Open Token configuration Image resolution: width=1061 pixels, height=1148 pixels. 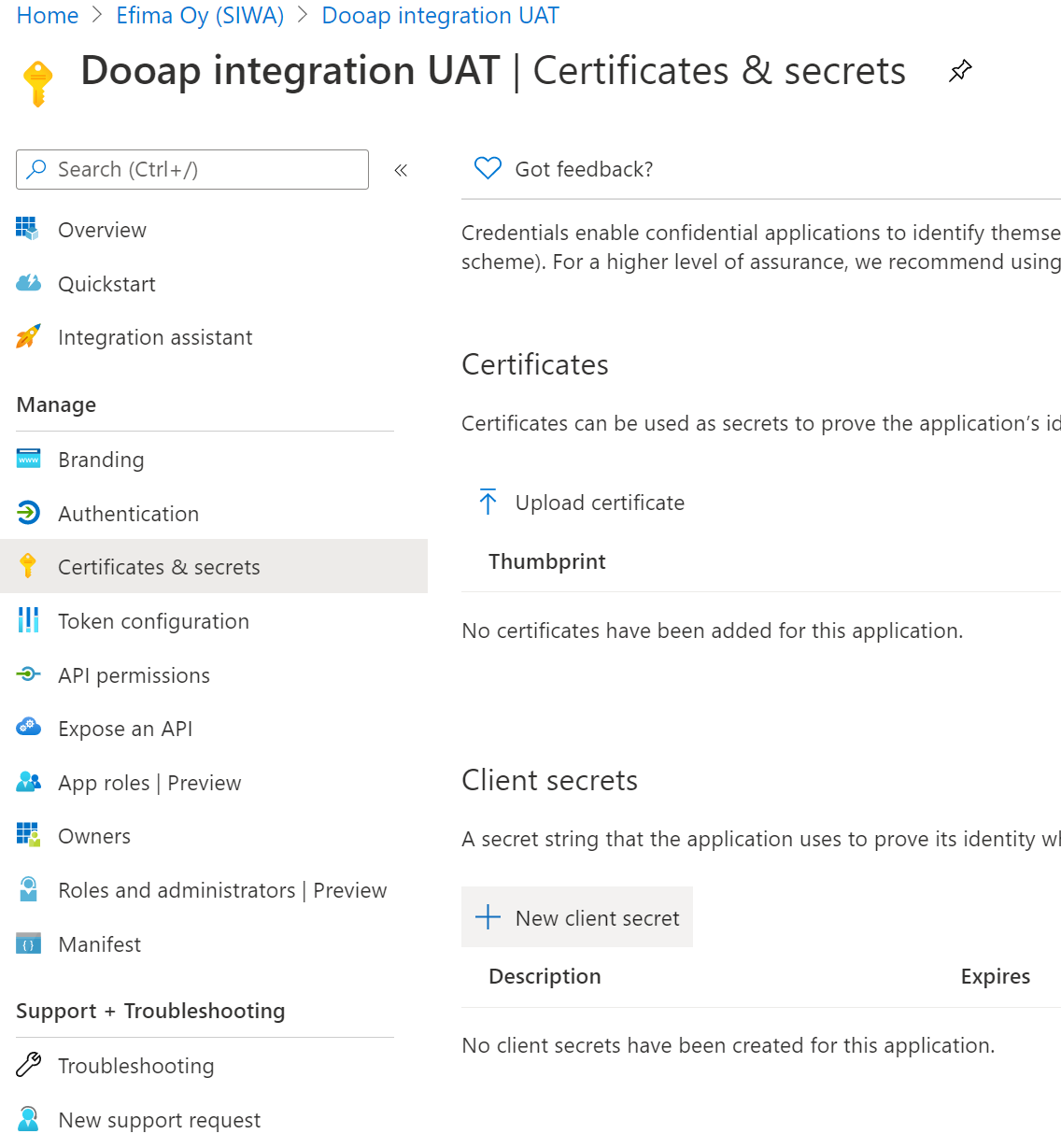click(214, 621)
